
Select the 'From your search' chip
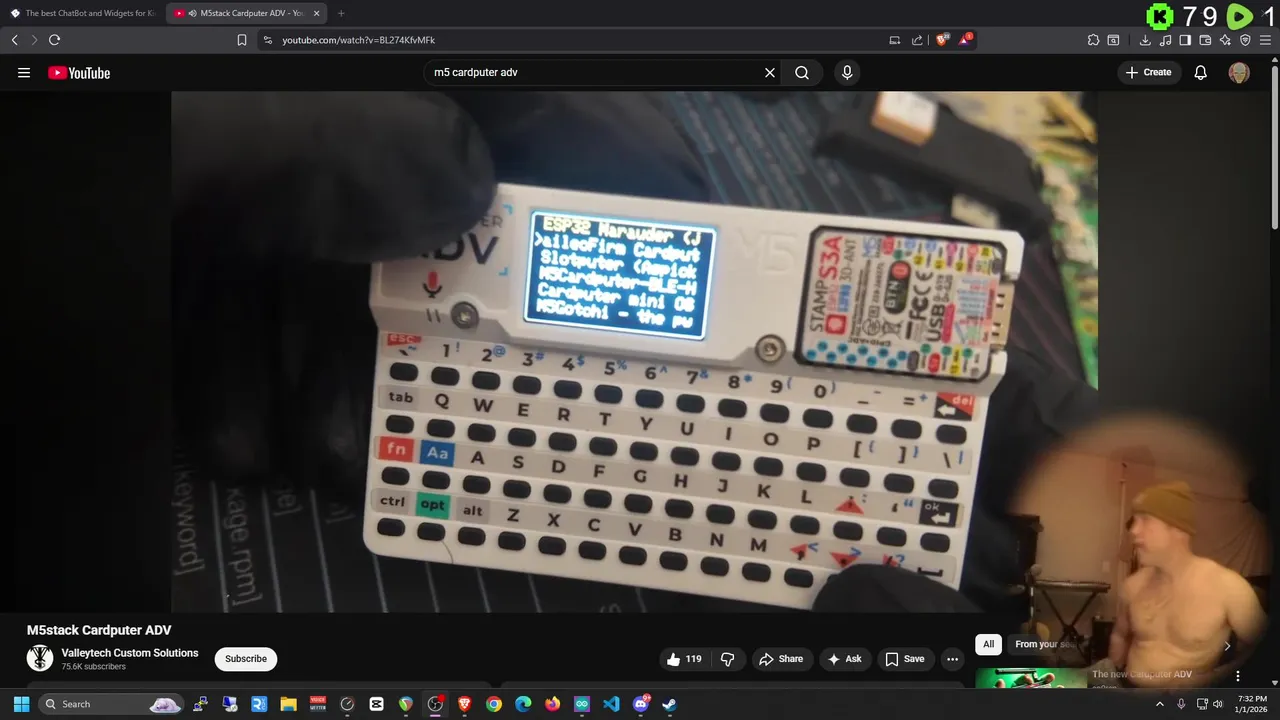1045,644
